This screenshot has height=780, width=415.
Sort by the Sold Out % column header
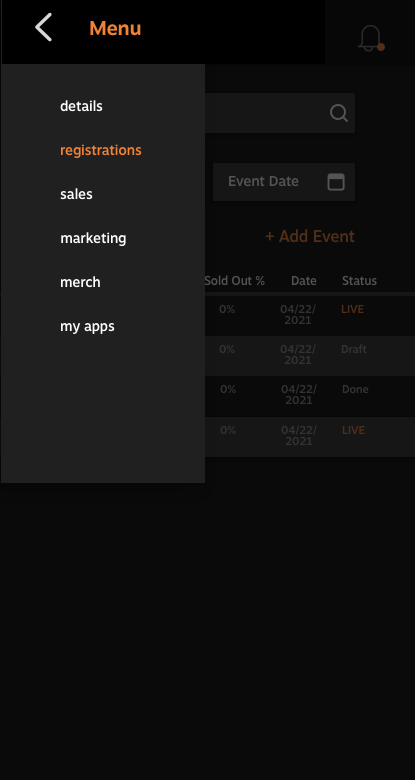pyautogui.click(x=234, y=281)
